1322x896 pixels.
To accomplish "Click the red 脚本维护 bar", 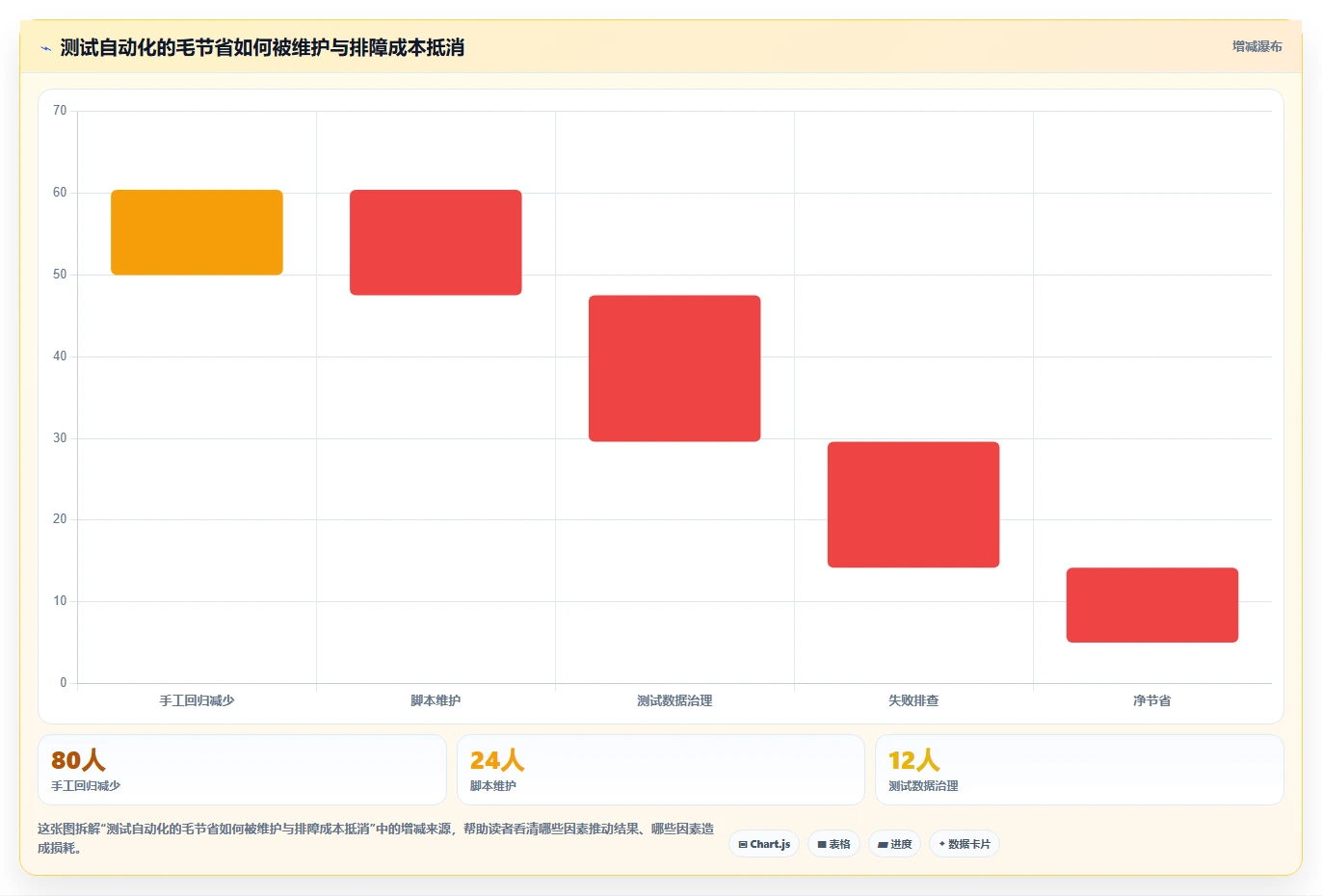I will 436,242.
